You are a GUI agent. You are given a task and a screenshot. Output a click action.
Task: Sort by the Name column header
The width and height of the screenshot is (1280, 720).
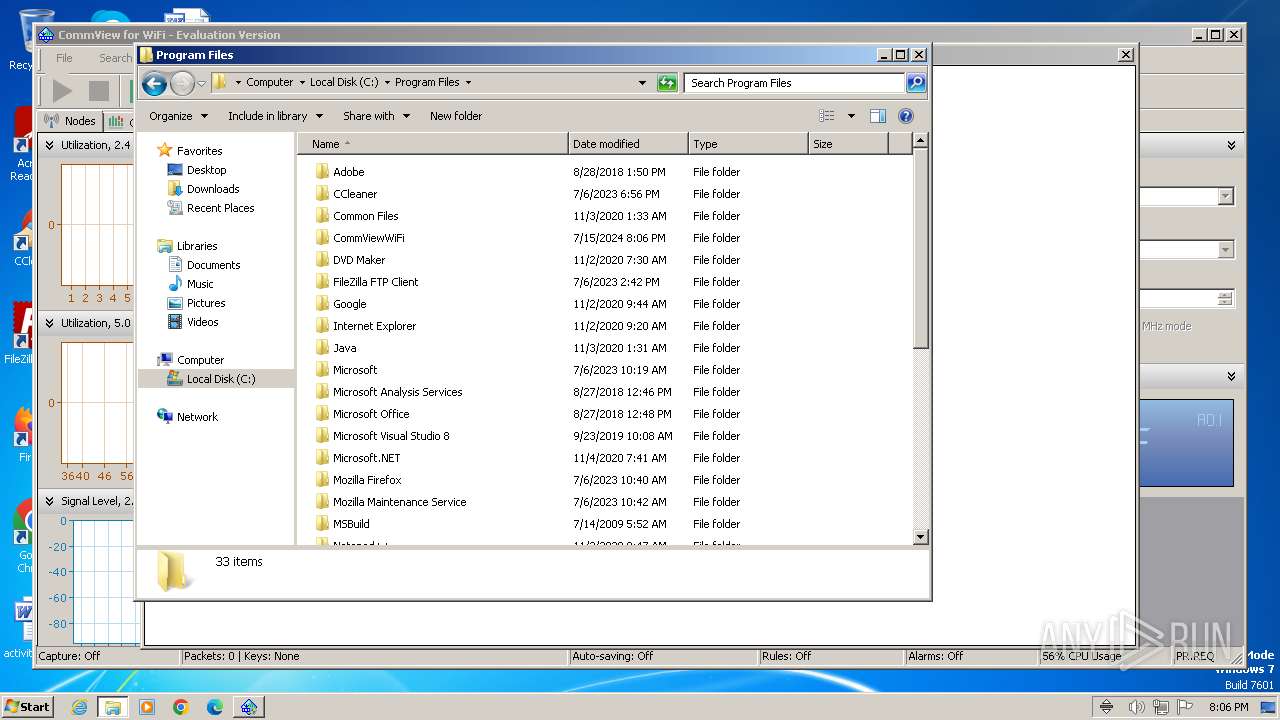click(433, 144)
